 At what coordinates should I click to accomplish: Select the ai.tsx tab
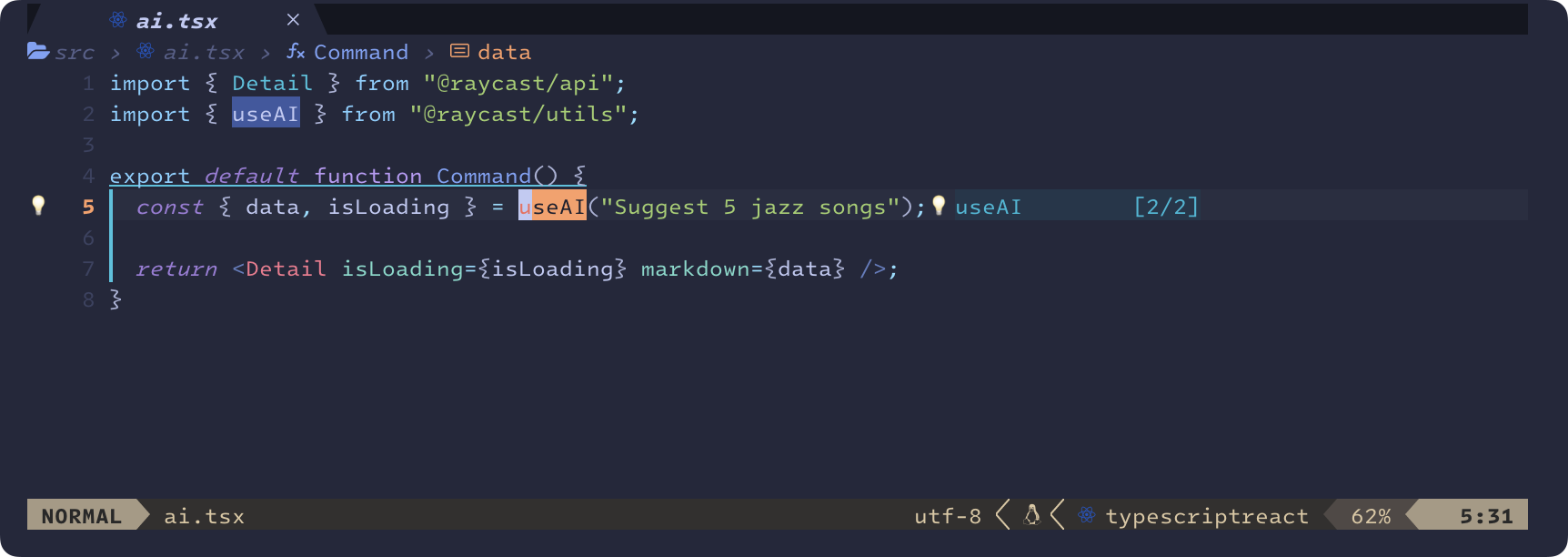[x=177, y=21]
